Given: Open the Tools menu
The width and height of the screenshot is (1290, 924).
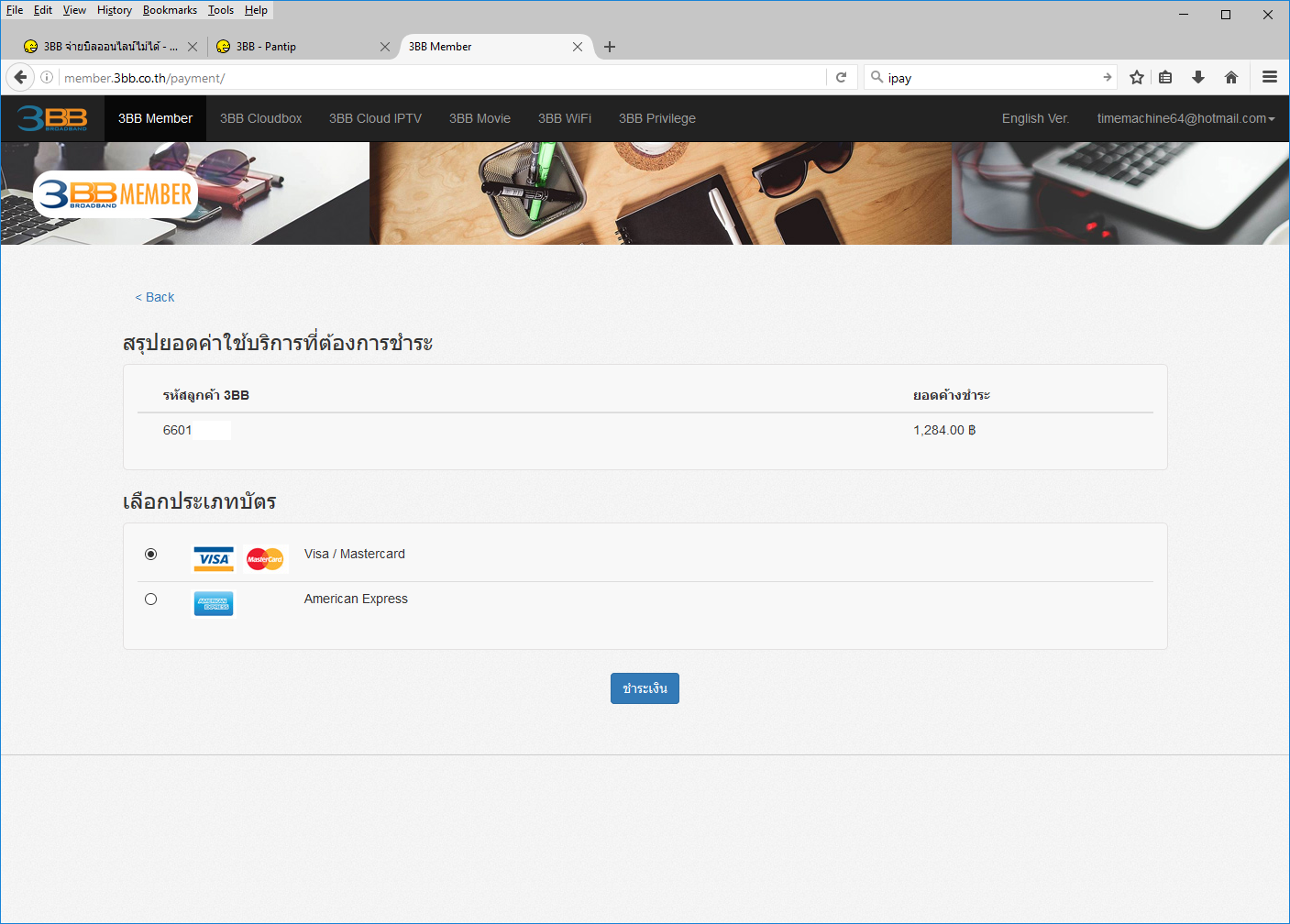Looking at the screenshot, I should coord(221,10).
